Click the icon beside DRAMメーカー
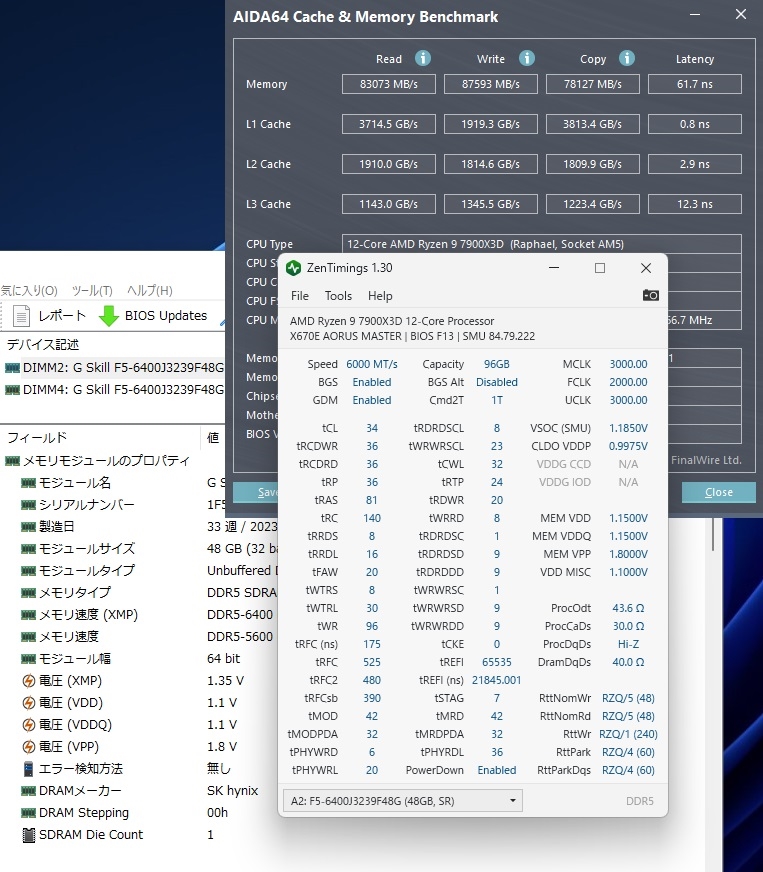Viewport: 763px width, 872px height. 28,791
